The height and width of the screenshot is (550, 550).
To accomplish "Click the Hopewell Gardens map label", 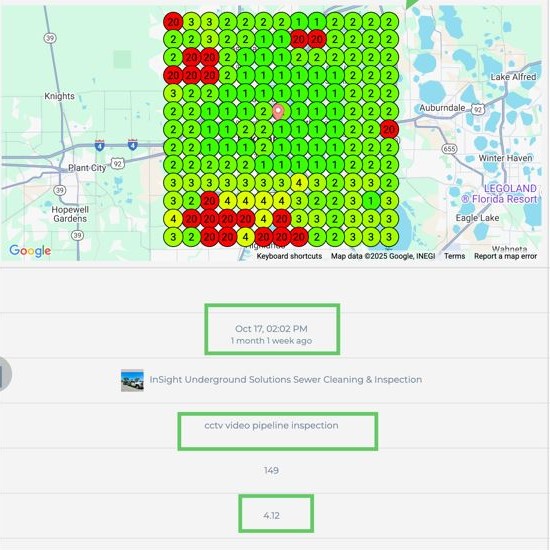I will [x=70, y=214].
